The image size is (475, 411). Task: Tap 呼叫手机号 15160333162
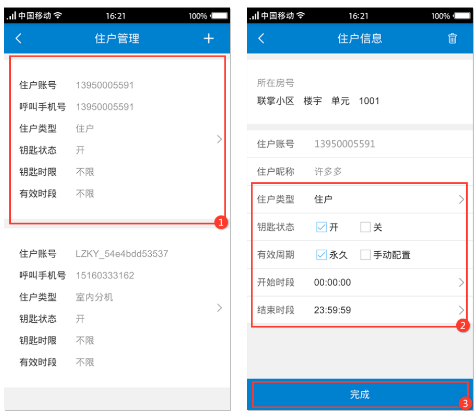coord(105,275)
